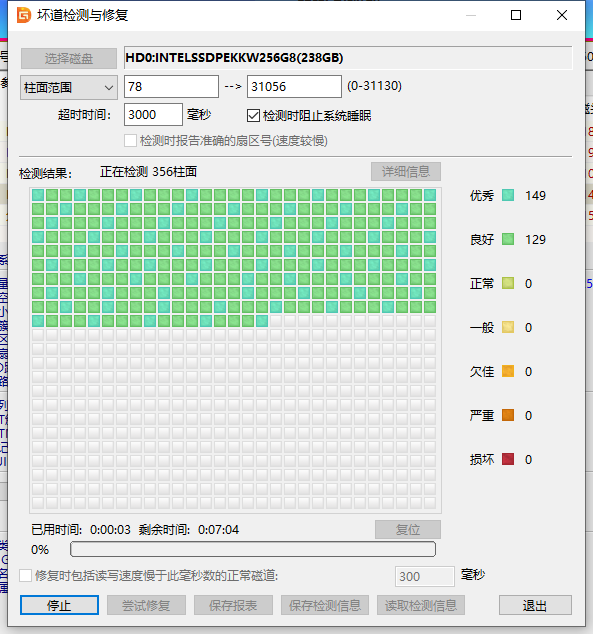The height and width of the screenshot is (634, 593).
Task: Click the 优秀 cyan legend swatch
Action: point(508,195)
